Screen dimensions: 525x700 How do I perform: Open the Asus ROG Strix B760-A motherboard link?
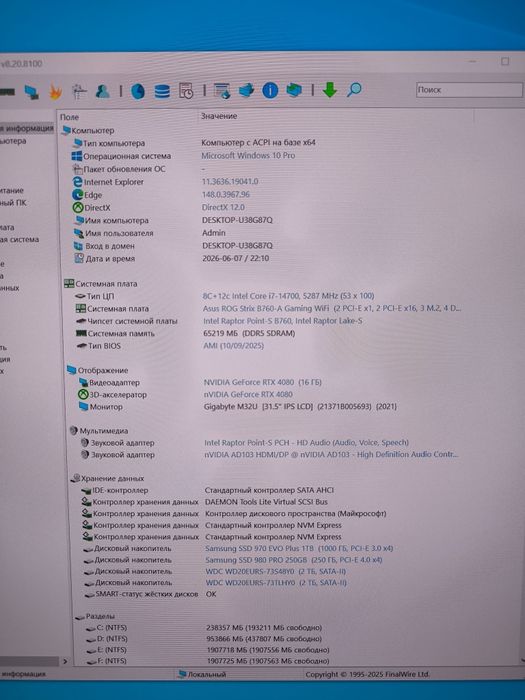pyautogui.click(x=332, y=308)
